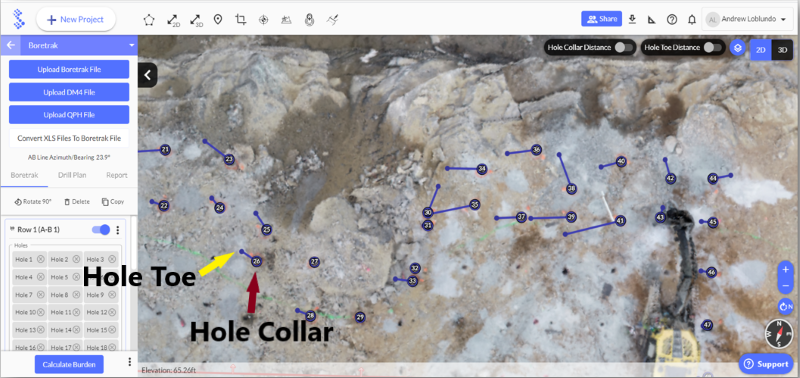Open the Boretrak panel dropdown
Image resolution: width=800 pixels, height=378 pixels.
(132, 45)
